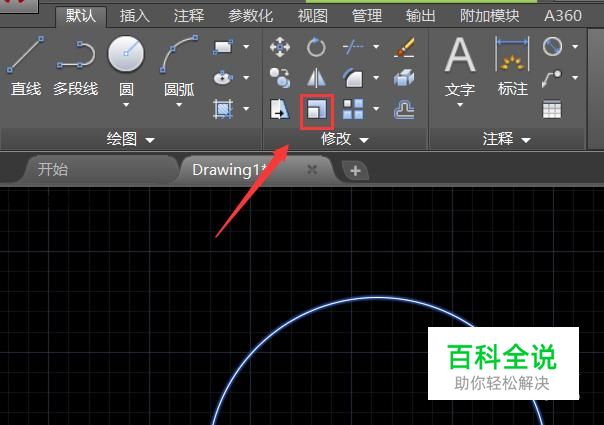
Task: Activate the Rectangular Array tool
Action: (x=353, y=109)
